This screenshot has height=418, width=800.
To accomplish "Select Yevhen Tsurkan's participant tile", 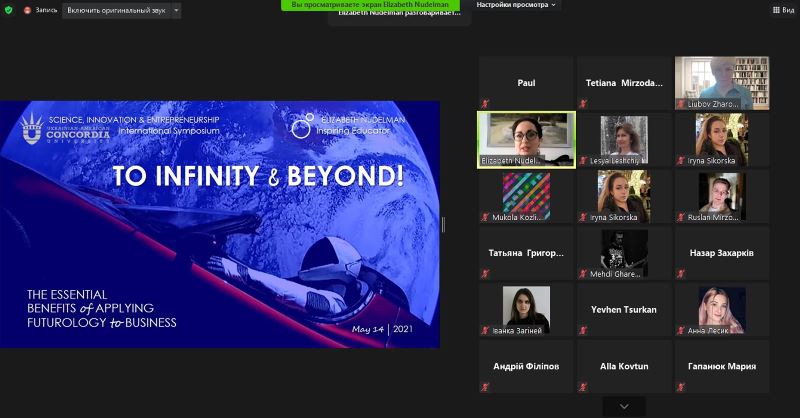I will (624, 310).
